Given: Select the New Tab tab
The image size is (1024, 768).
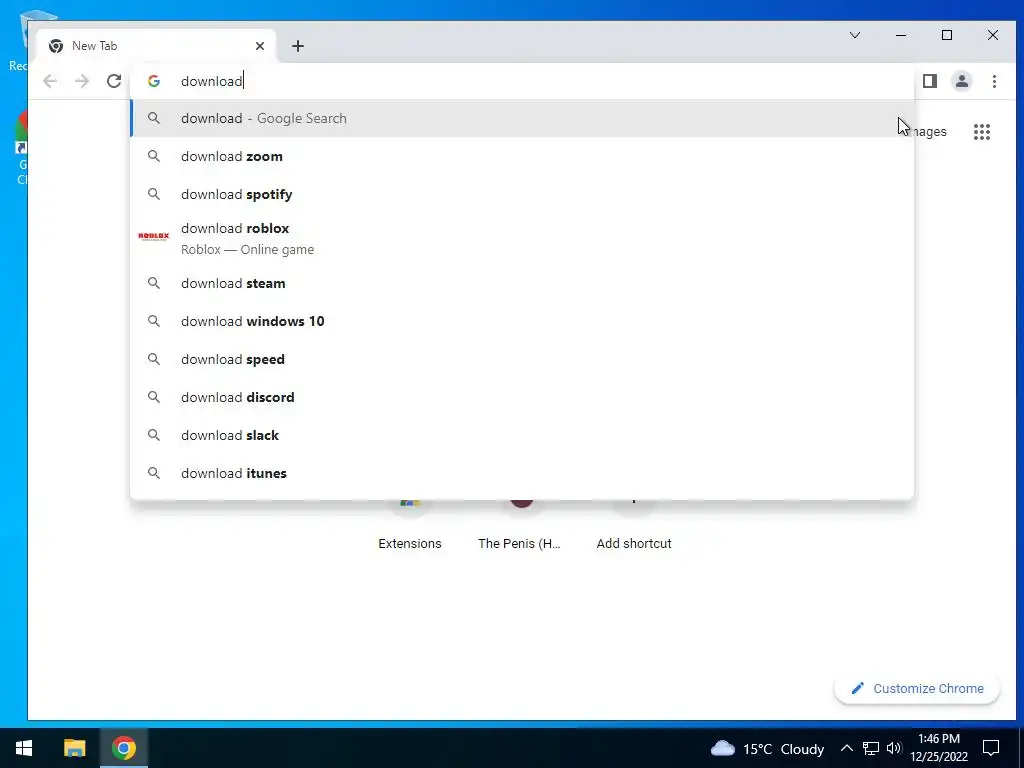Looking at the screenshot, I should [157, 46].
